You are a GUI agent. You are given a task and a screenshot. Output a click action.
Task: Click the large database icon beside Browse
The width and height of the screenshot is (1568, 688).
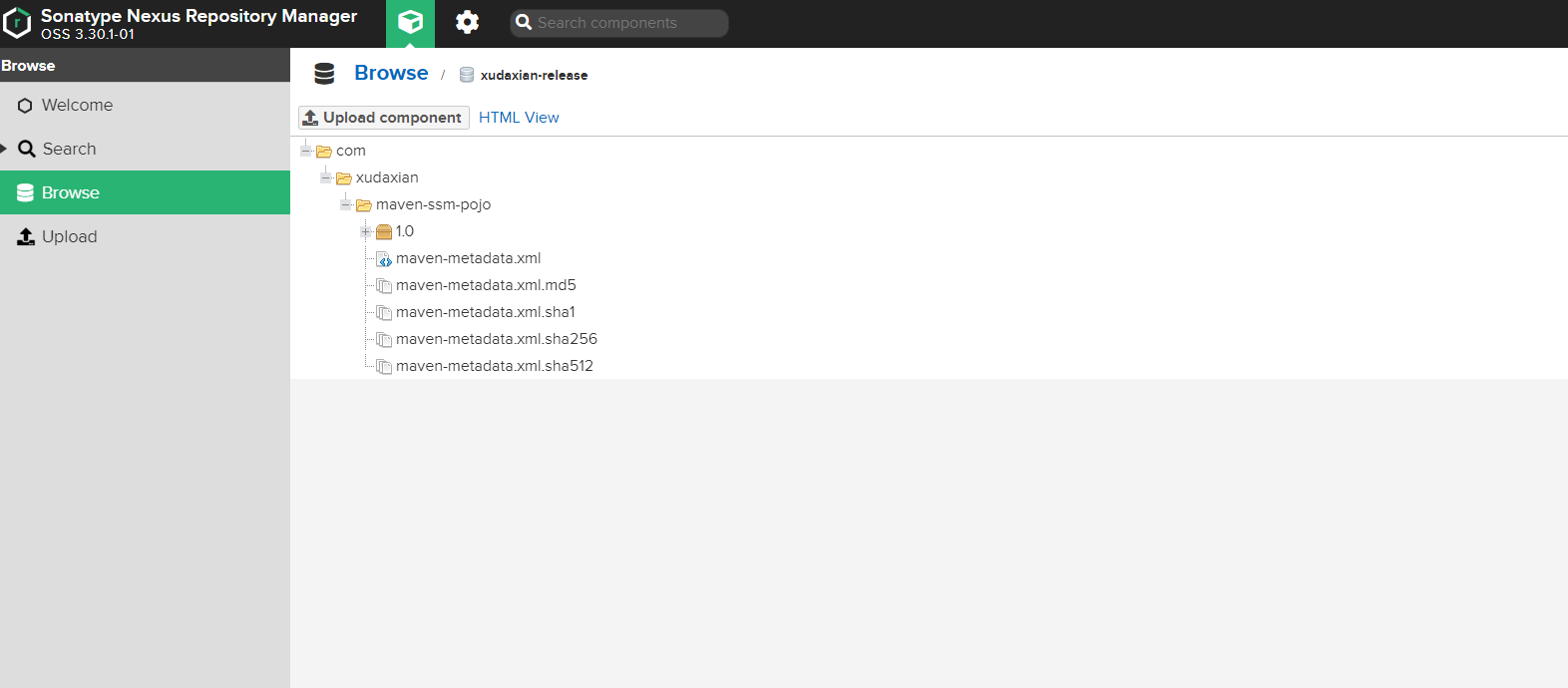coord(324,74)
